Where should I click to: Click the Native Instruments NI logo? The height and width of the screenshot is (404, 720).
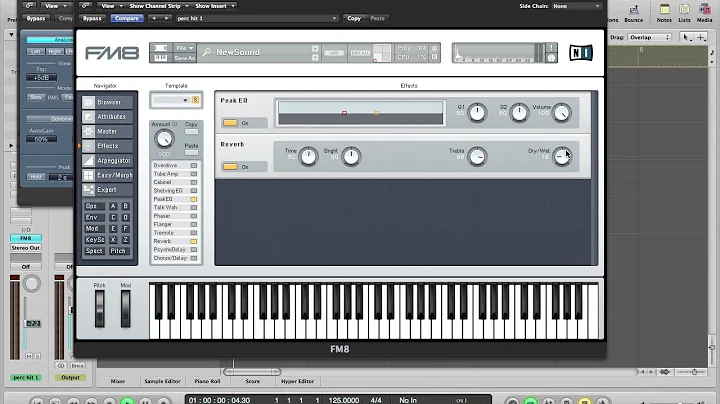coord(581,53)
